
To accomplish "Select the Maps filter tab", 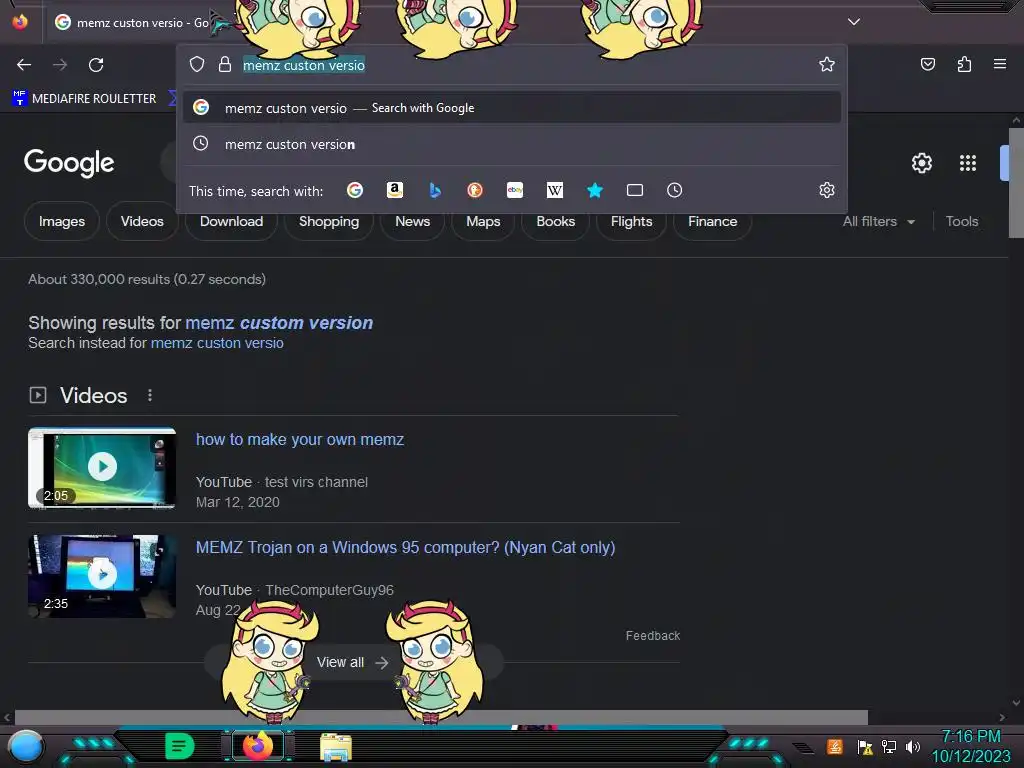I will (x=483, y=221).
